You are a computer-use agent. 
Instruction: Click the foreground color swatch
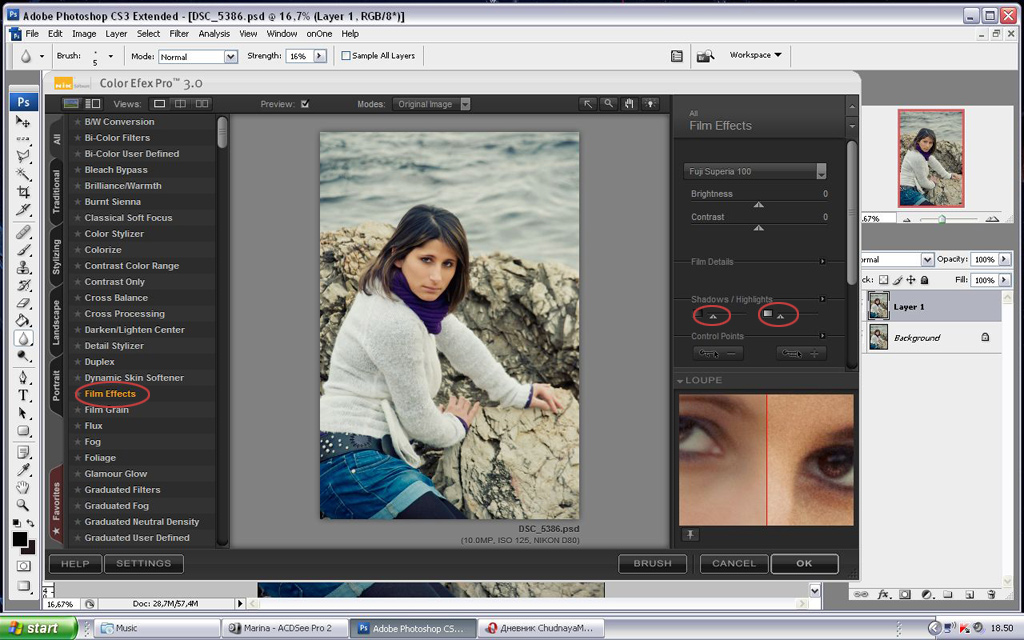pyautogui.click(x=20, y=539)
